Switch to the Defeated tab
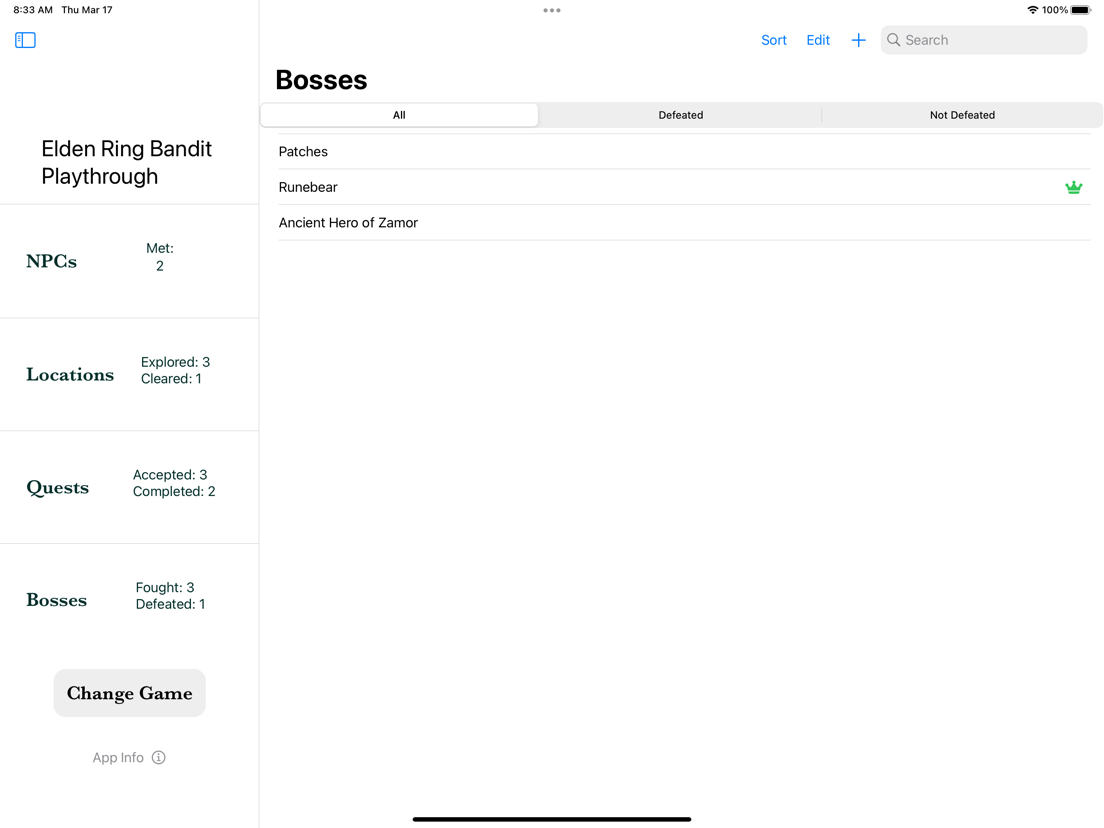The width and height of the screenshot is (1104, 828). (681, 115)
